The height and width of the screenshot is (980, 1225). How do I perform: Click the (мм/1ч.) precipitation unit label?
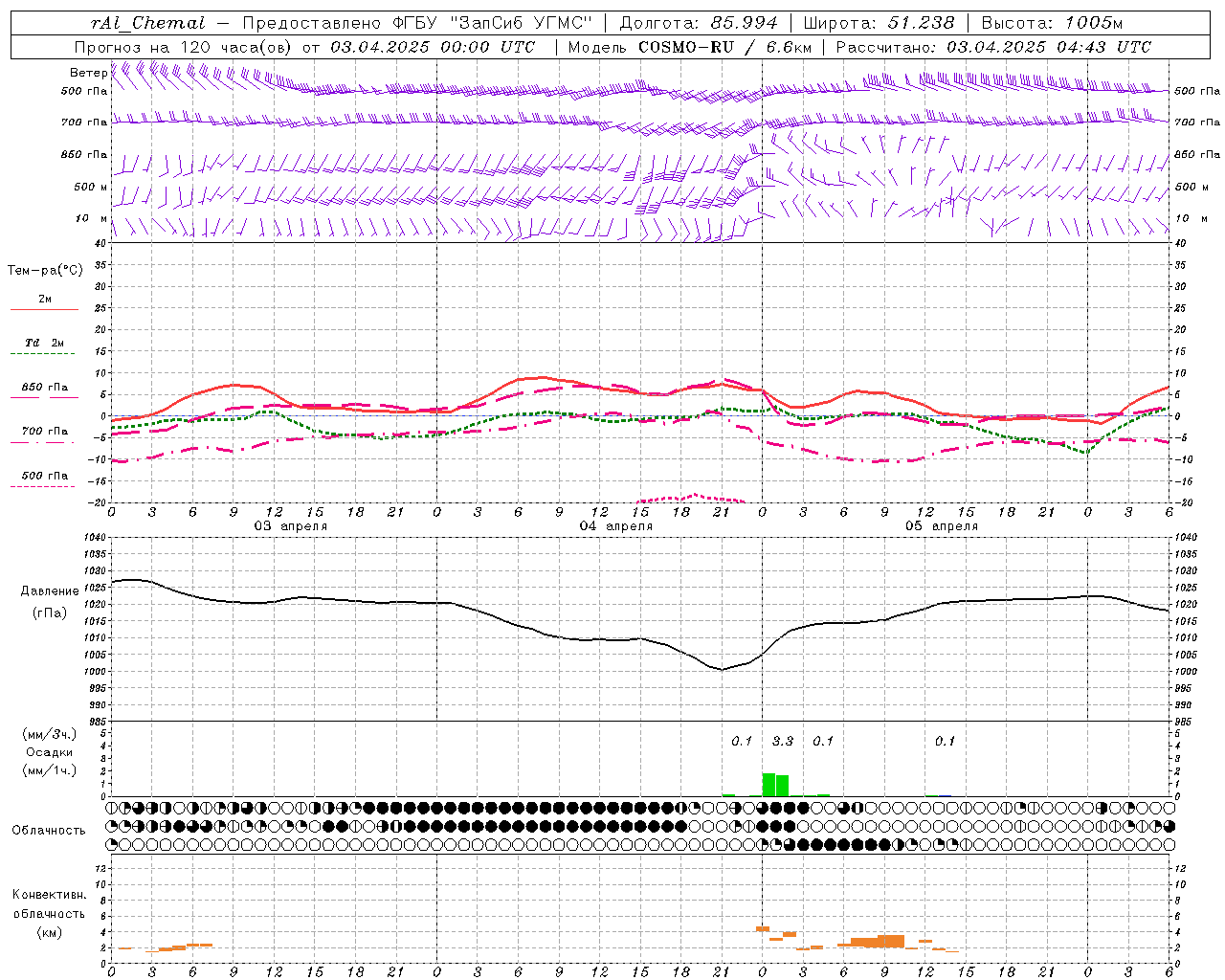(49, 770)
